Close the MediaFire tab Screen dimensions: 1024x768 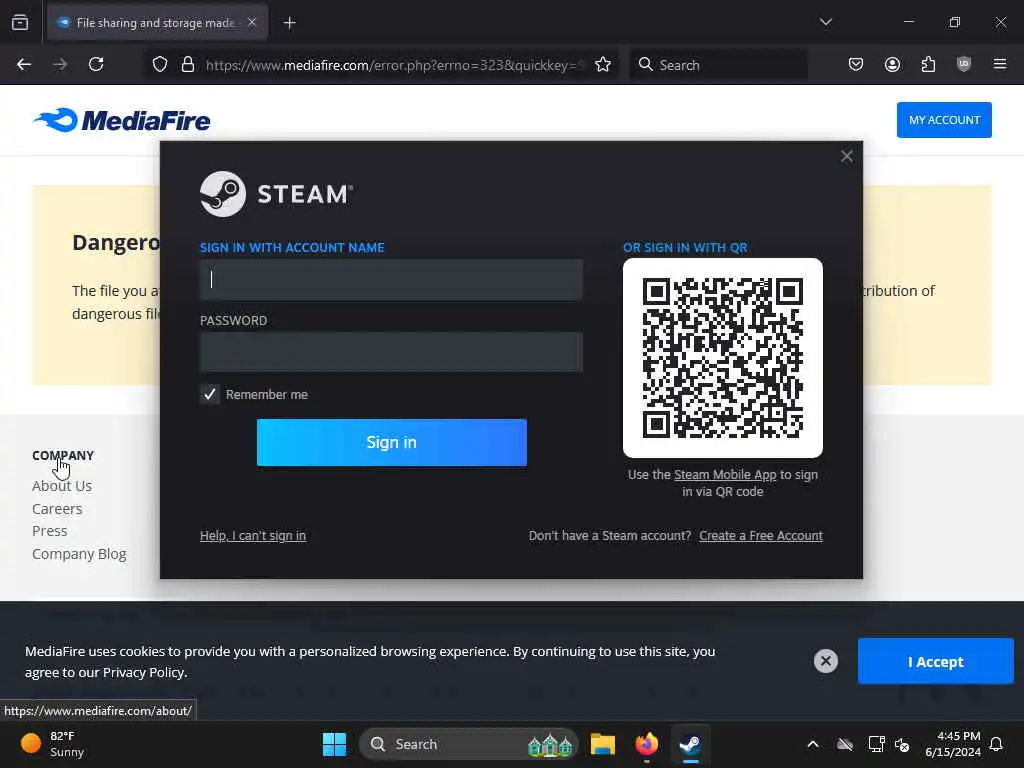click(x=252, y=23)
